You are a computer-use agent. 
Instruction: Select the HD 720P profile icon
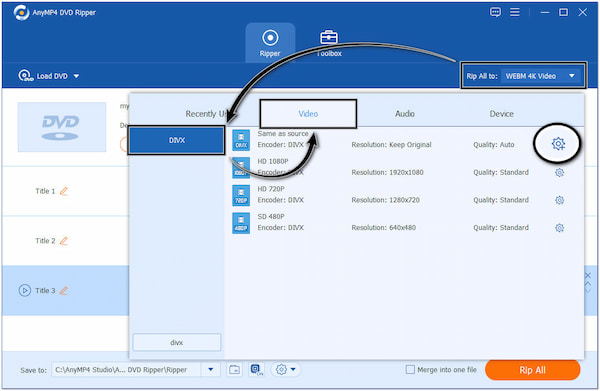click(241, 195)
